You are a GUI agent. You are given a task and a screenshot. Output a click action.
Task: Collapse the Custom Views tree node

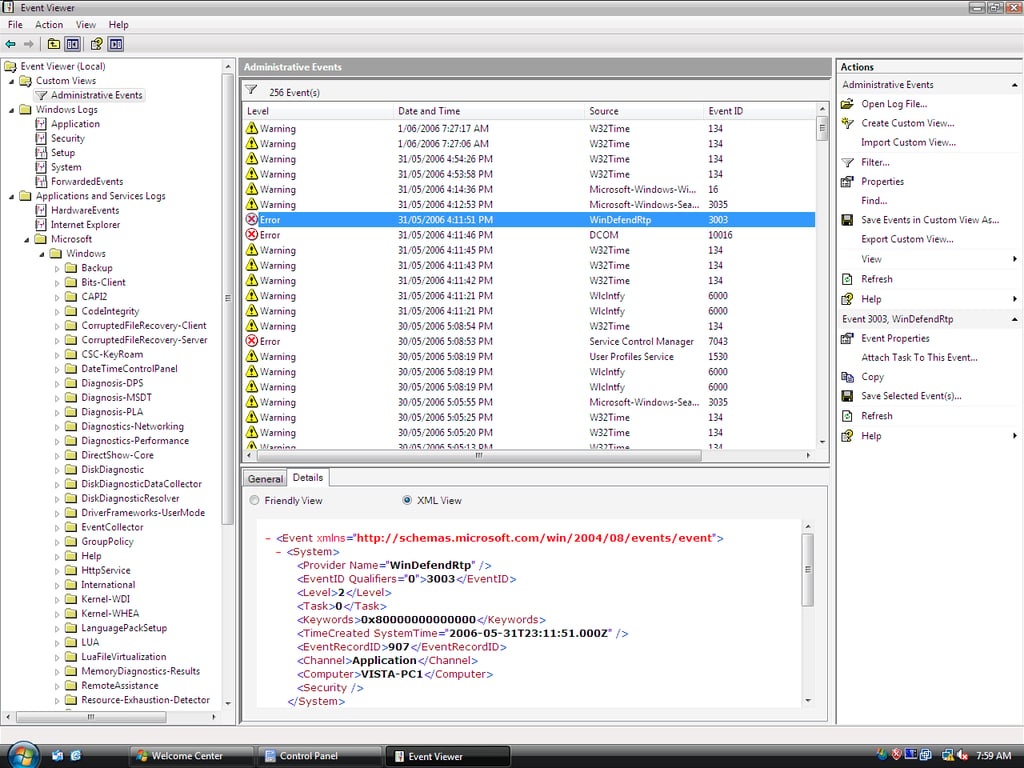click(11, 81)
